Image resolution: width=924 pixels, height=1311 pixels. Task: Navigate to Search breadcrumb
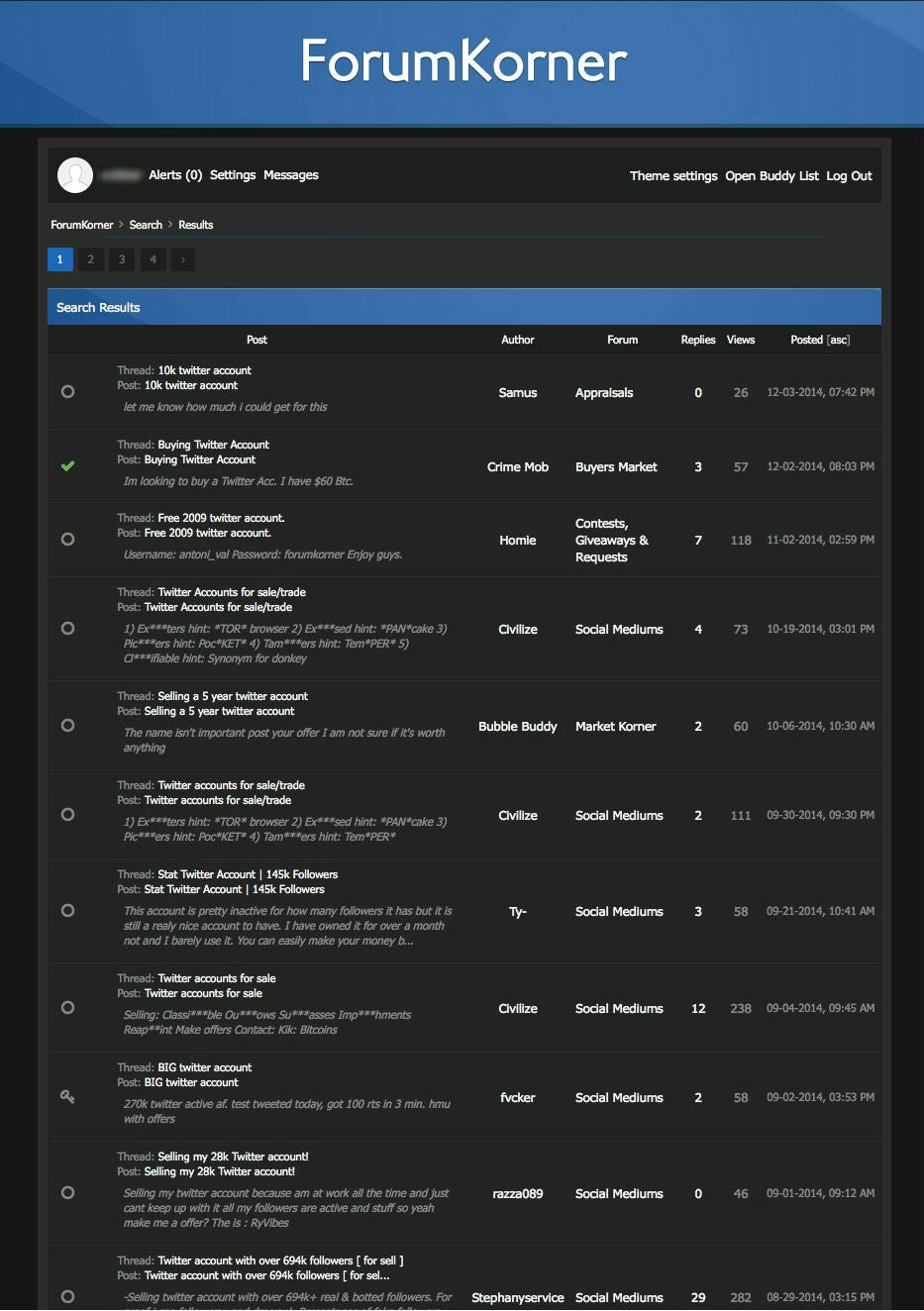click(146, 225)
